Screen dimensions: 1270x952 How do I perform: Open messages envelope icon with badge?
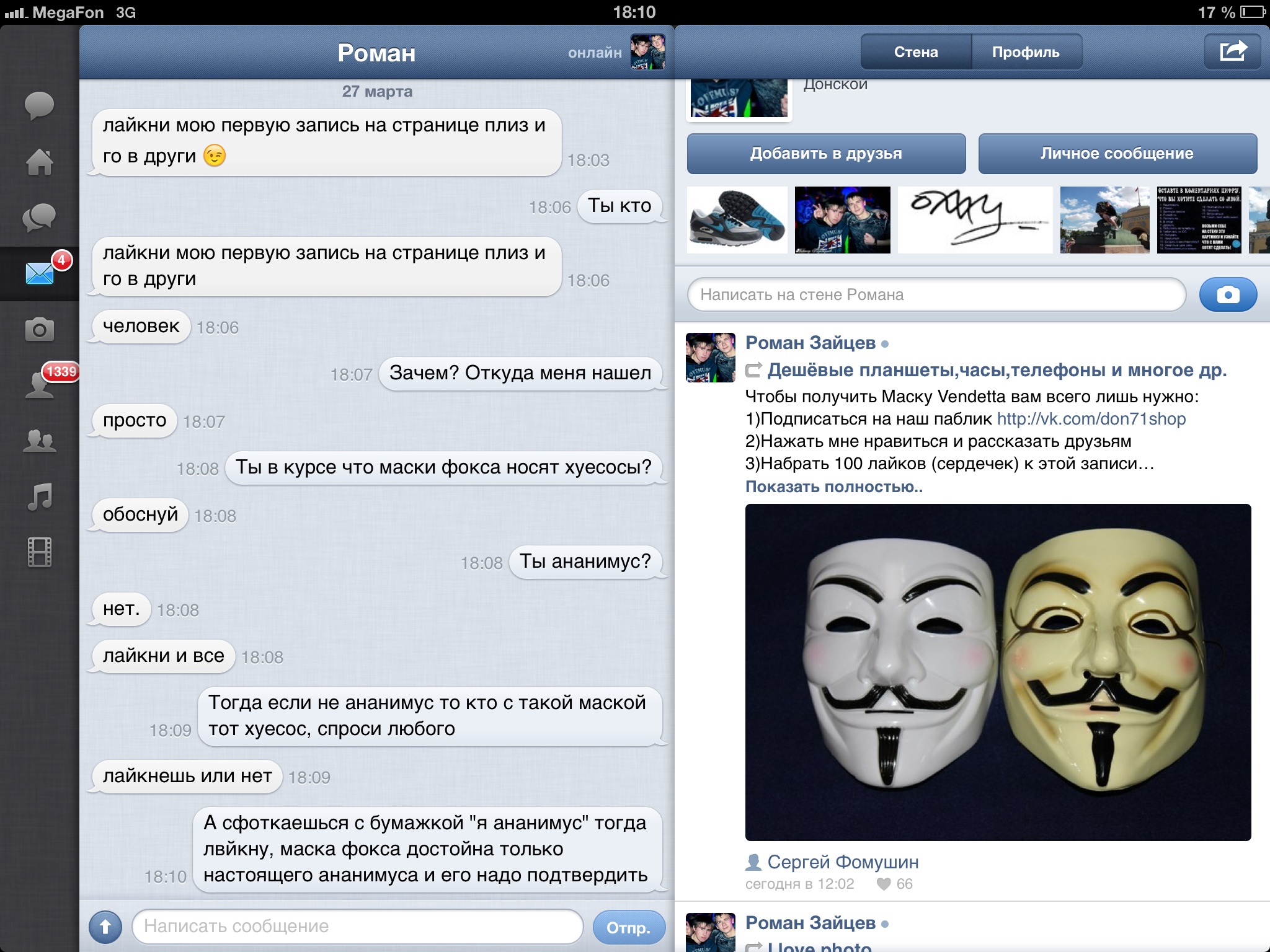pyautogui.click(x=40, y=273)
